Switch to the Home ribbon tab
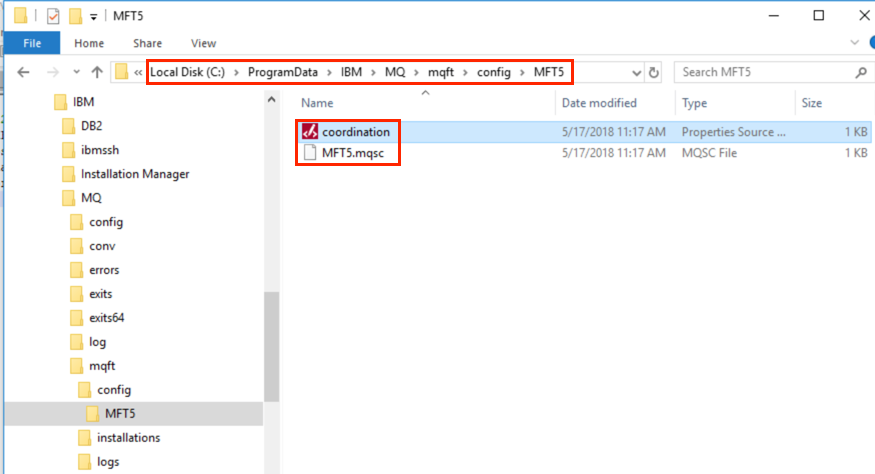Image resolution: width=875 pixels, height=474 pixels. (x=89, y=43)
